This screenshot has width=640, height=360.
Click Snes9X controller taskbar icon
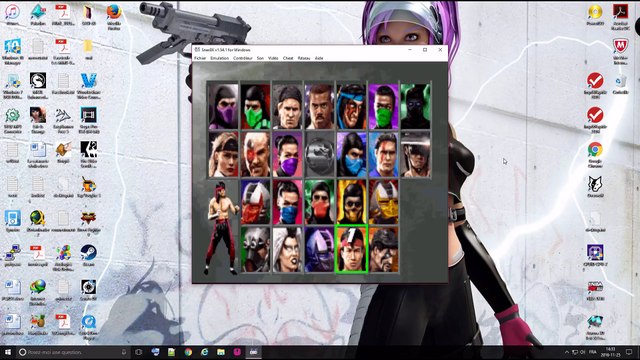point(253,352)
